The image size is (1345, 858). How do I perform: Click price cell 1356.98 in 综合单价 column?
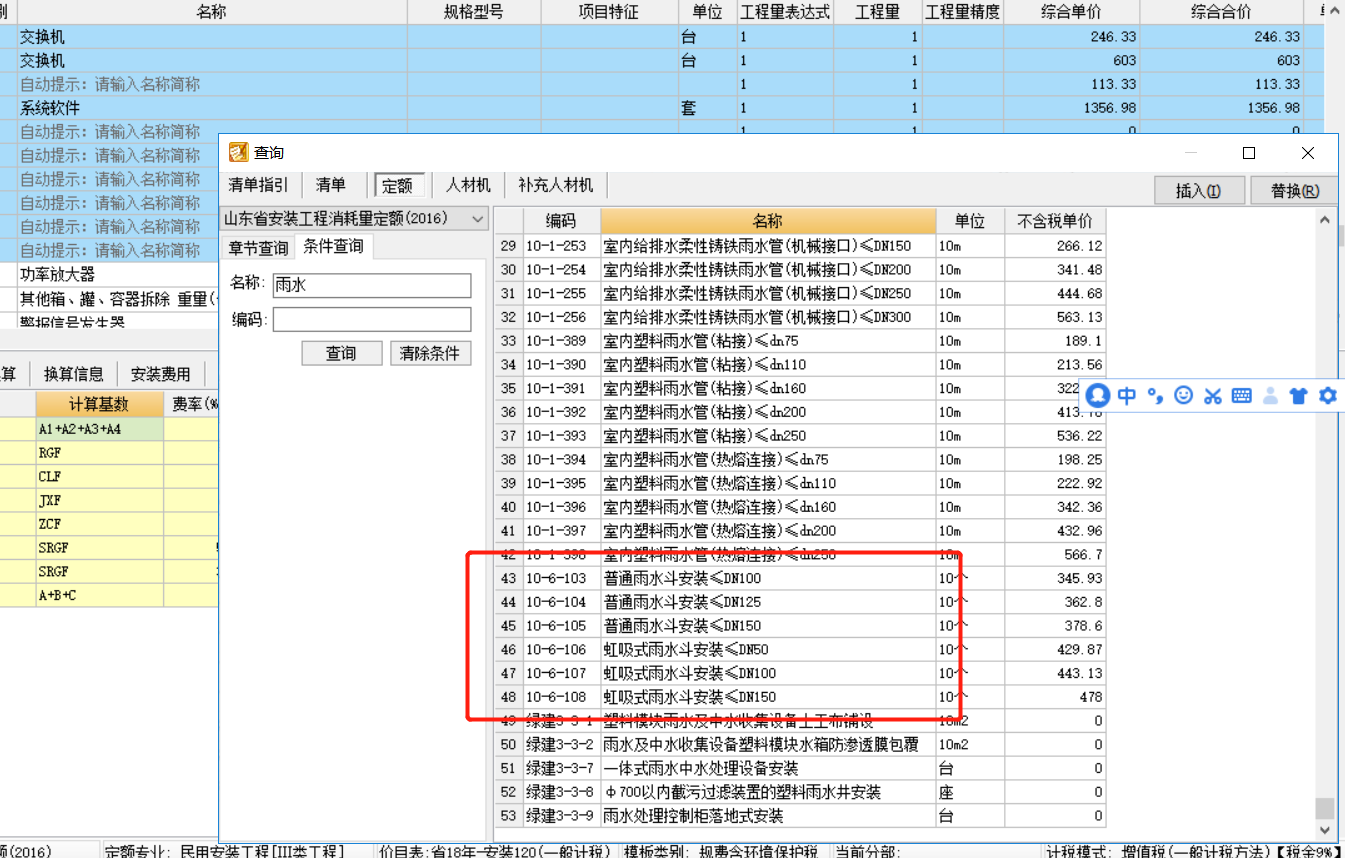pyautogui.click(x=1071, y=108)
